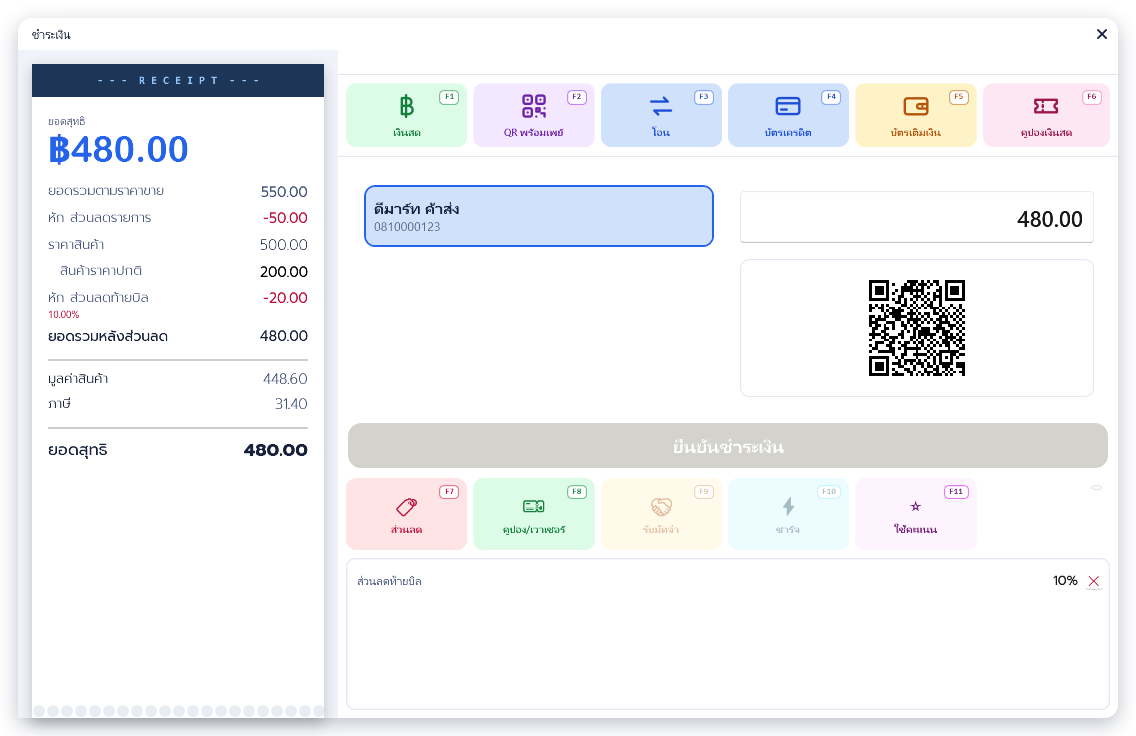This screenshot has width=1136, height=736.
Task: Click the F11 shortcut badge on points
Action: [956, 492]
